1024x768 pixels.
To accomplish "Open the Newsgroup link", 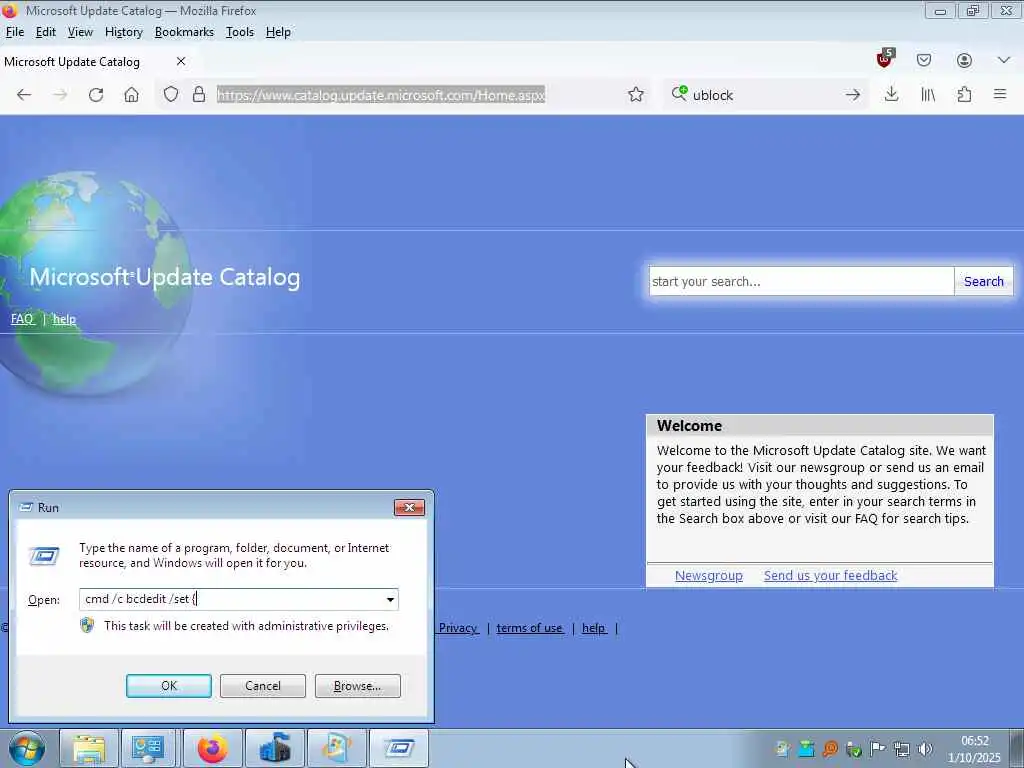I will tap(709, 576).
